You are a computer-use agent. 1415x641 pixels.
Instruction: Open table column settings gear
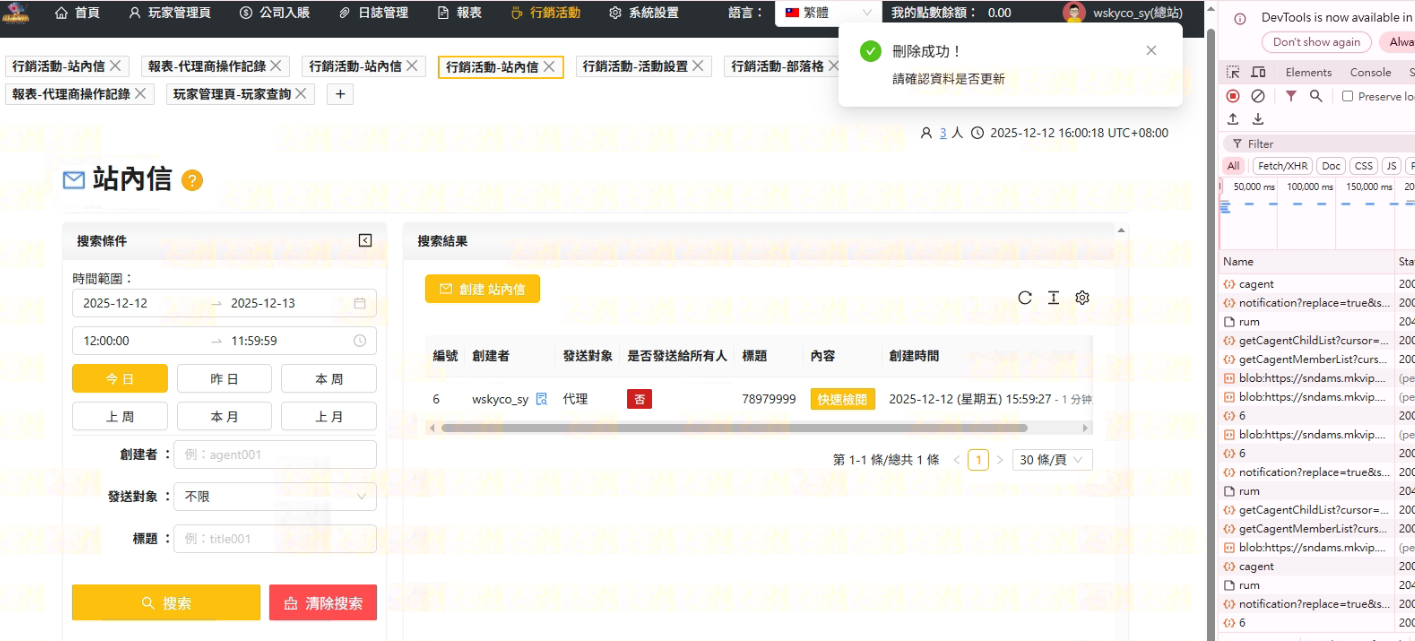1081,298
